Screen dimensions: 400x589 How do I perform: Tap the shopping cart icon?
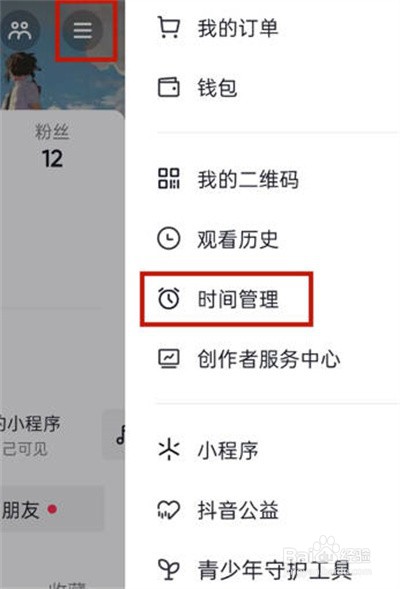168,27
